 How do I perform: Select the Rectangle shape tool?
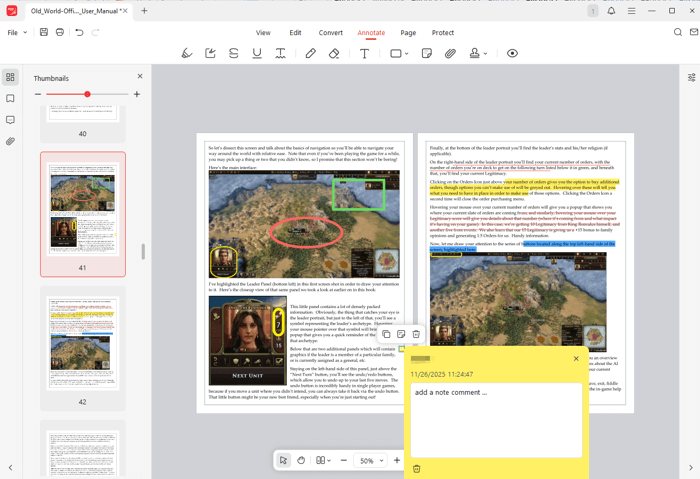click(x=396, y=54)
